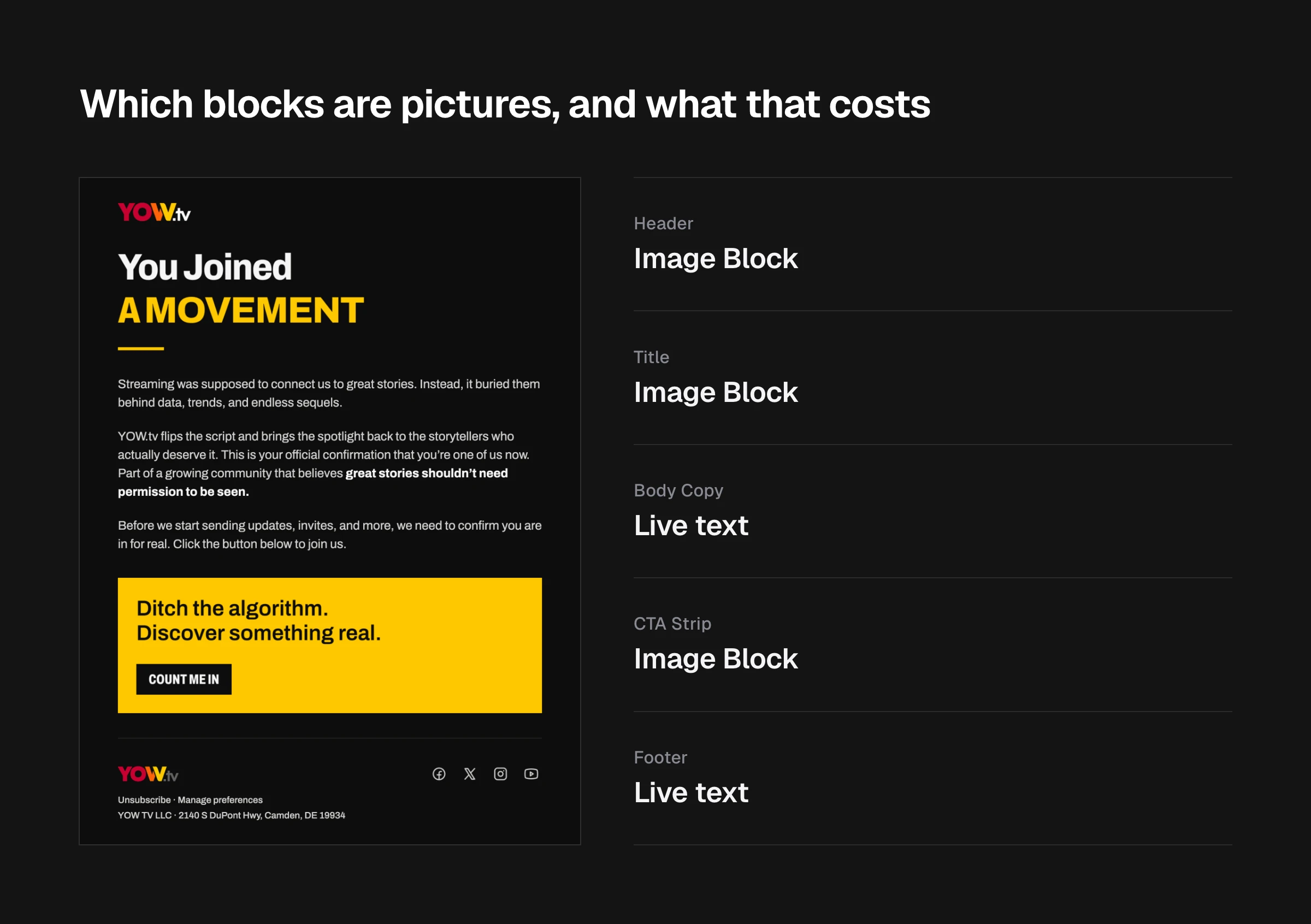Screen dimensions: 1311x924
Task: Click the Manage preferences link
Action: (x=220, y=799)
